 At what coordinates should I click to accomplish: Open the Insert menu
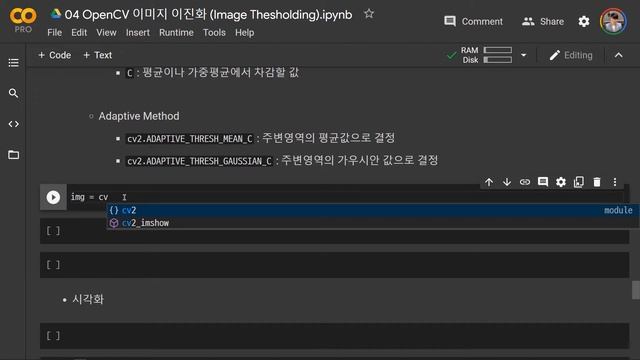(138, 32)
